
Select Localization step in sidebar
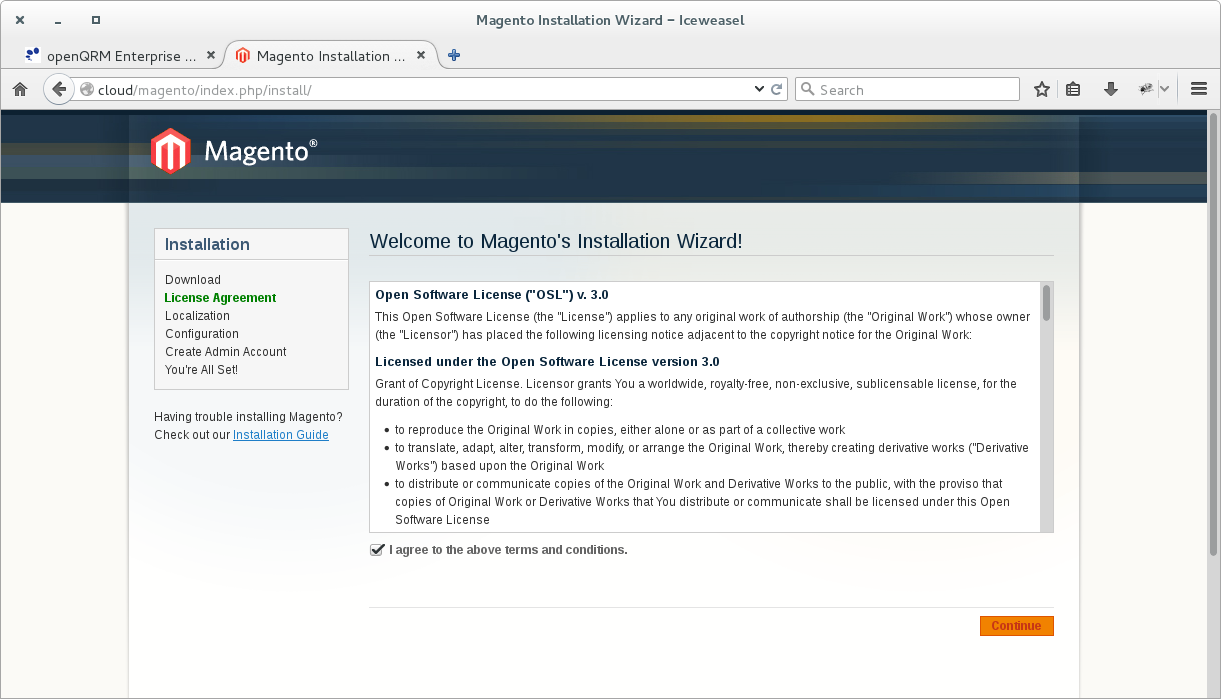(x=197, y=316)
